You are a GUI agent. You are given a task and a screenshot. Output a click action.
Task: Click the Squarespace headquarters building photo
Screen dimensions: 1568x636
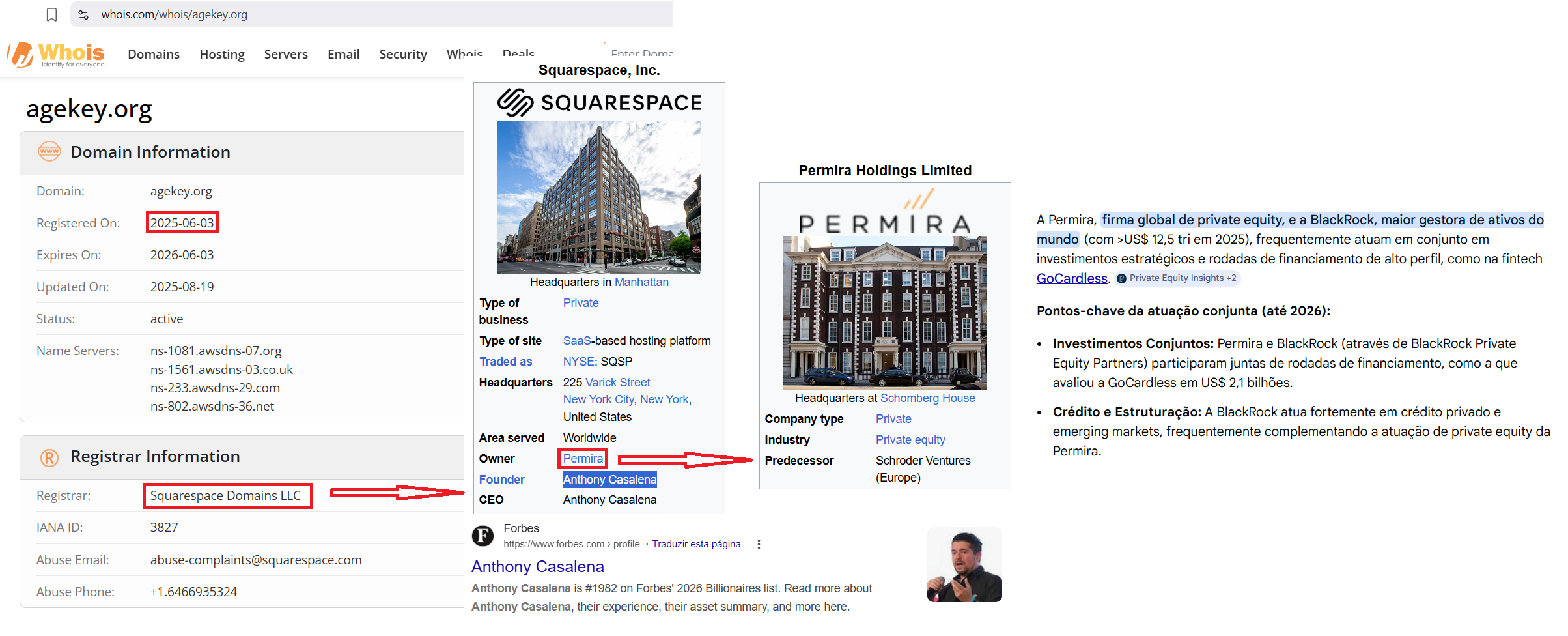[599, 197]
